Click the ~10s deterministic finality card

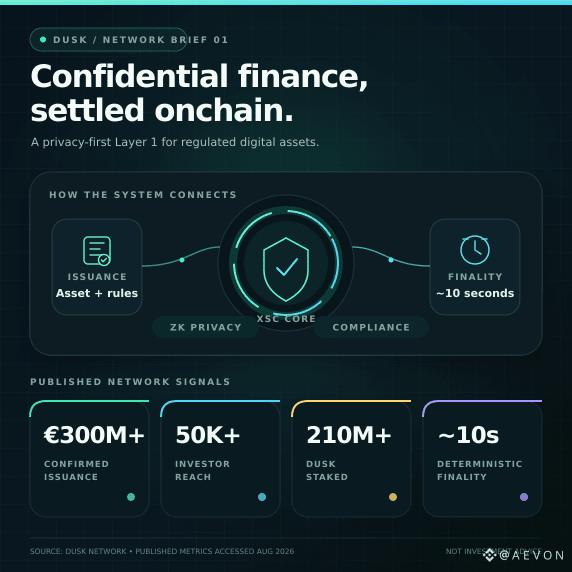pos(482,459)
